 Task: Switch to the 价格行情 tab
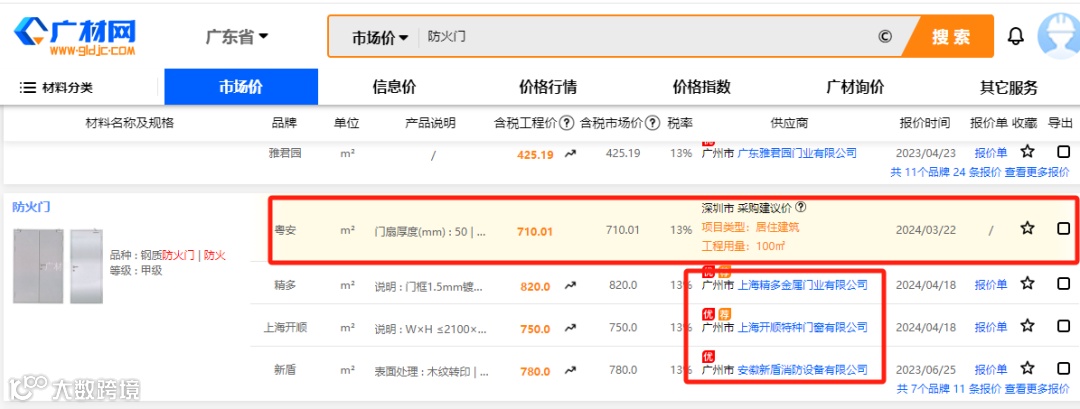pos(548,87)
